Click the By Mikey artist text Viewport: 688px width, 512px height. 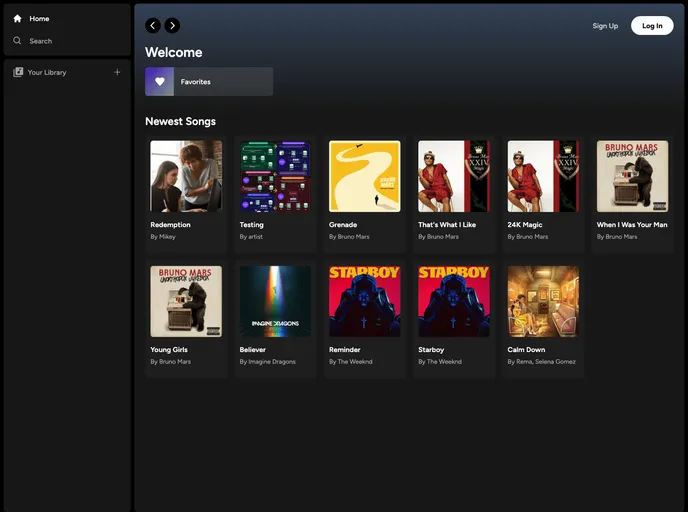click(x=163, y=236)
